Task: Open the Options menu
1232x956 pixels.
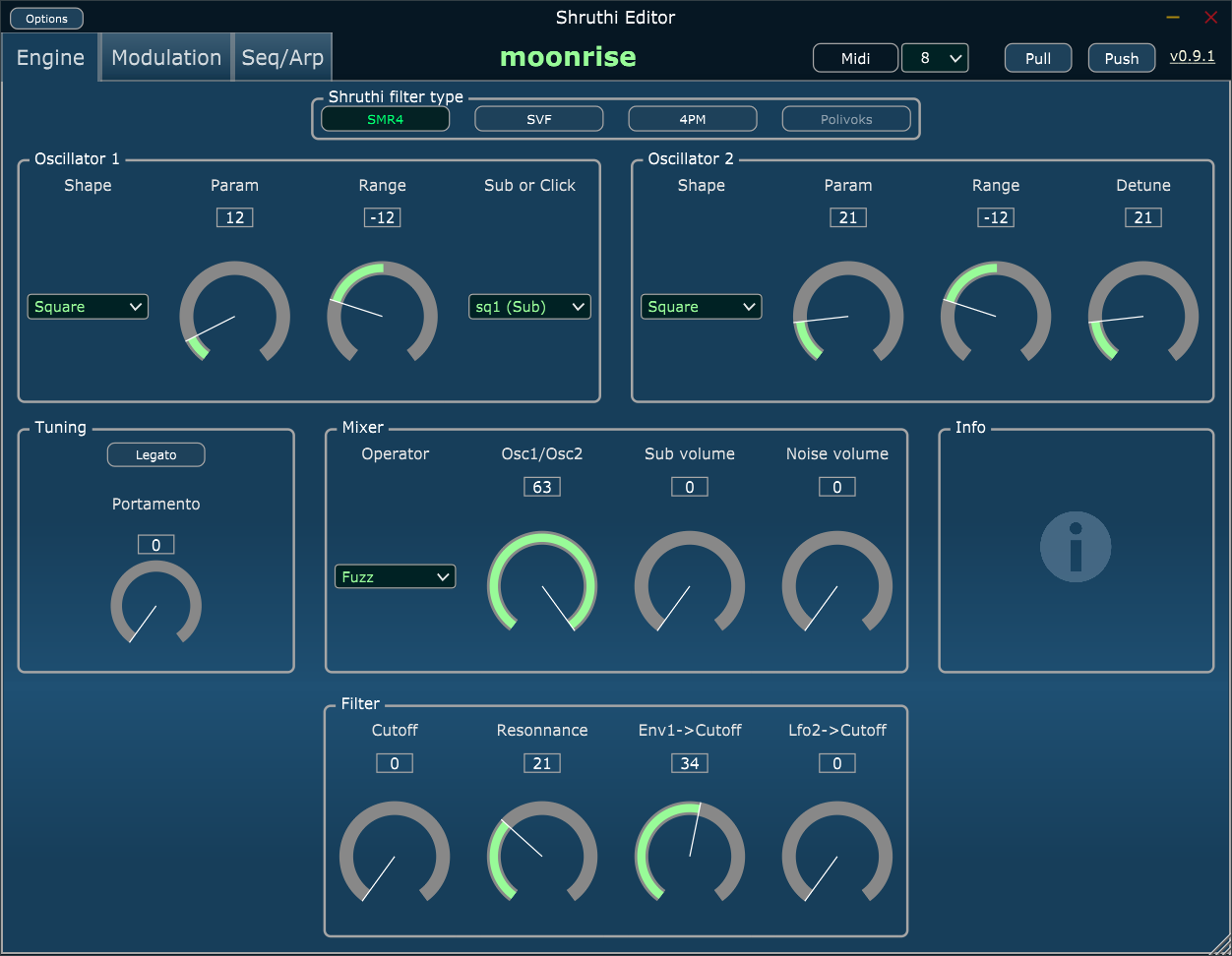Action: tap(47, 19)
